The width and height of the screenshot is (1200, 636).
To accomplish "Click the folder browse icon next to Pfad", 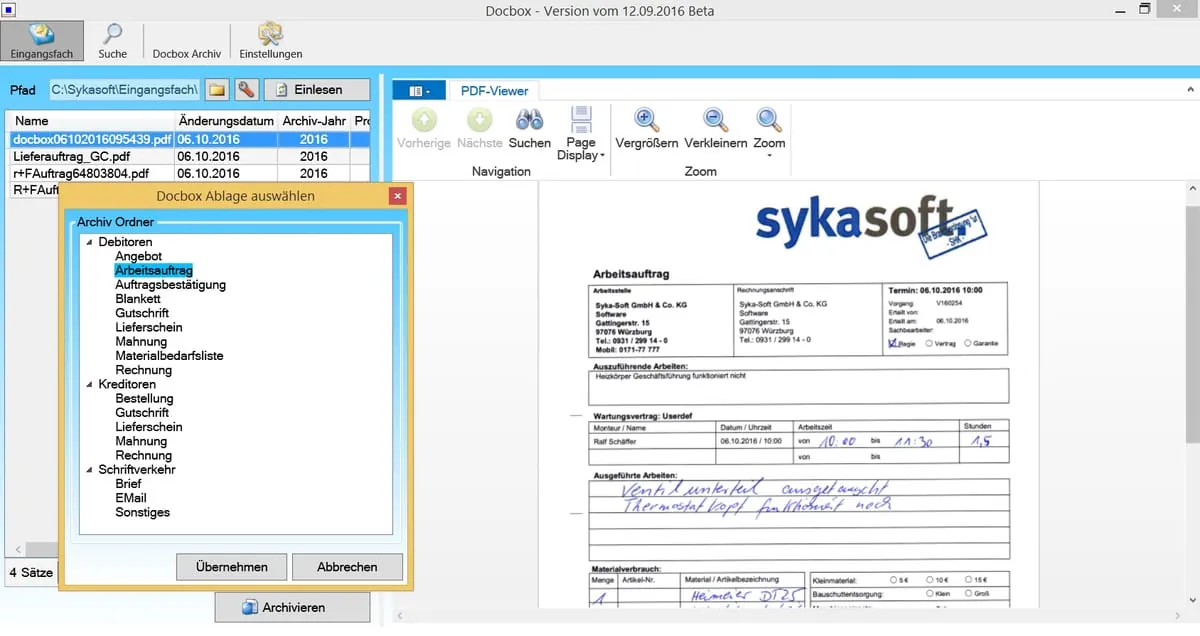I will [x=217, y=90].
